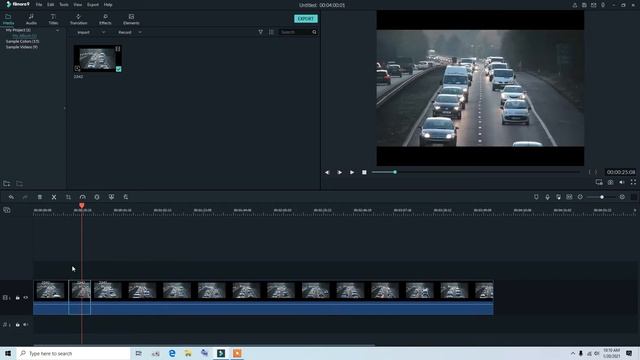Click the Import button label
Screen dimensions: 640x360
point(84,32)
